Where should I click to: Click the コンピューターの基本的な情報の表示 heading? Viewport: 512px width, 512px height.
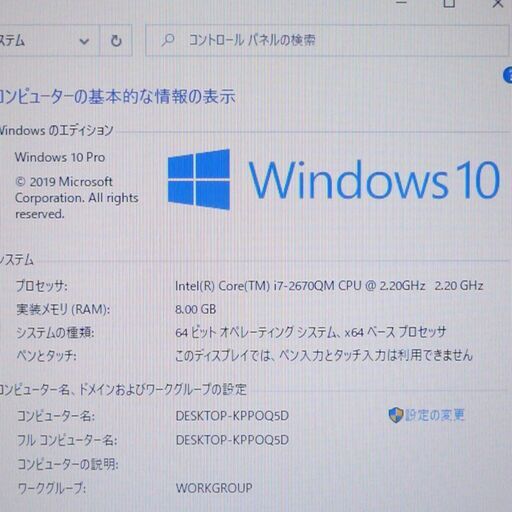click(117, 97)
